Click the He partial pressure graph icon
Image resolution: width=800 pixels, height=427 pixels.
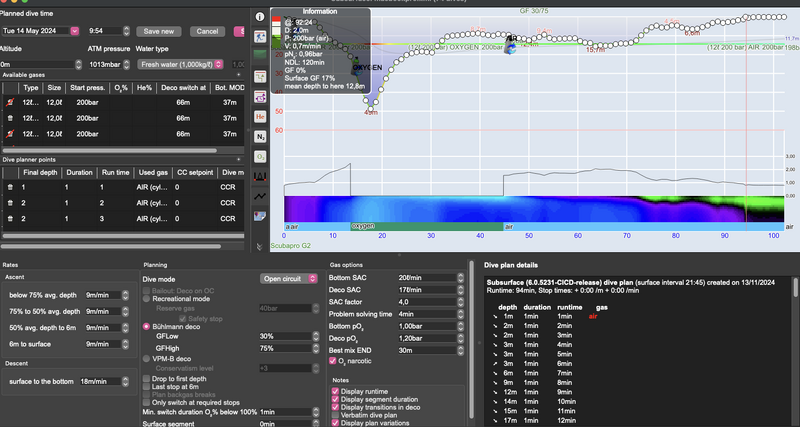click(x=261, y=116)
